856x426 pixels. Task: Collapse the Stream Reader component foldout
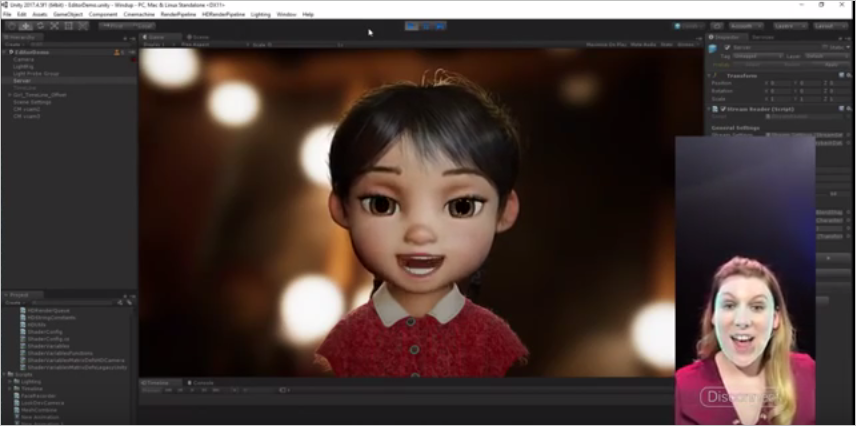click(x=710, y=109)
